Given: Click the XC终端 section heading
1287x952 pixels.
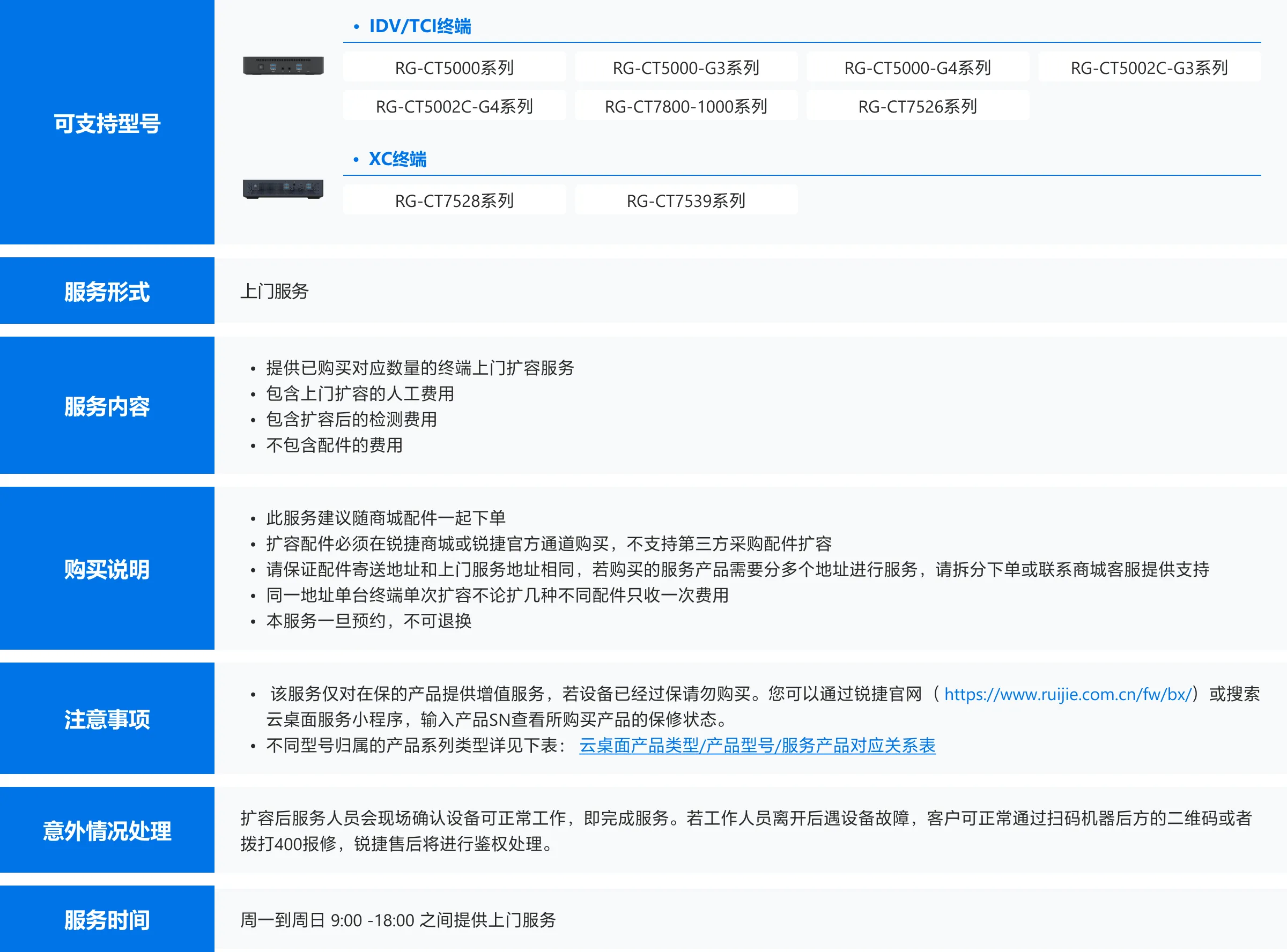Looking at the screenshot, I should pyautogui.click(x=397, y=159).
